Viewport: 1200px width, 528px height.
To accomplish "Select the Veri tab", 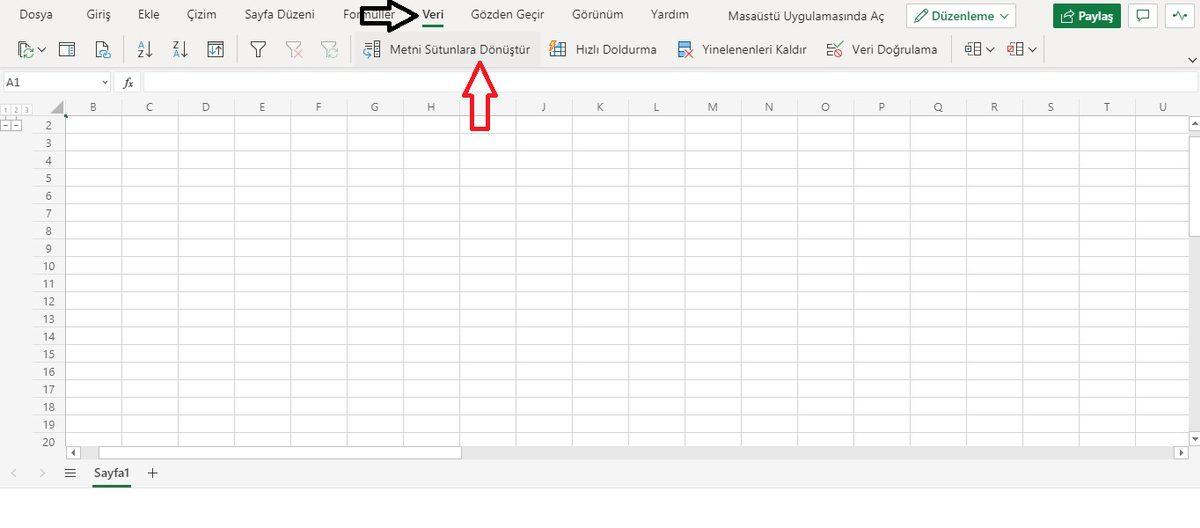I will [x=433, y=15].
